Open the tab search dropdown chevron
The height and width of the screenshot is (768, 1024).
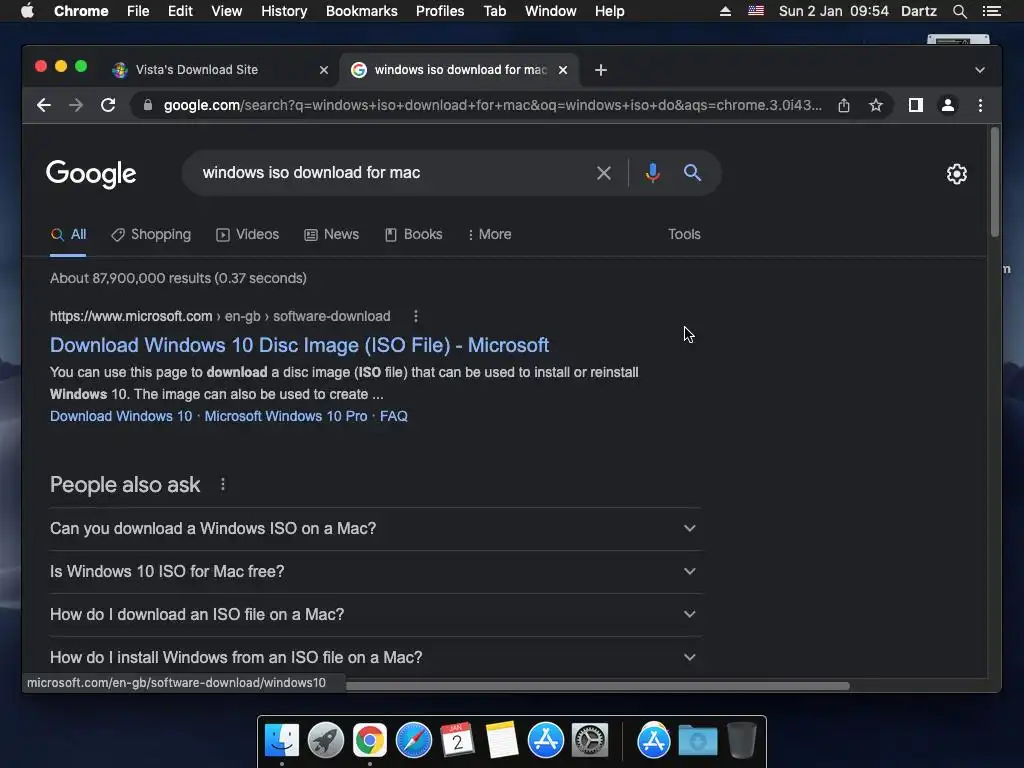click(x=980, y=70)
